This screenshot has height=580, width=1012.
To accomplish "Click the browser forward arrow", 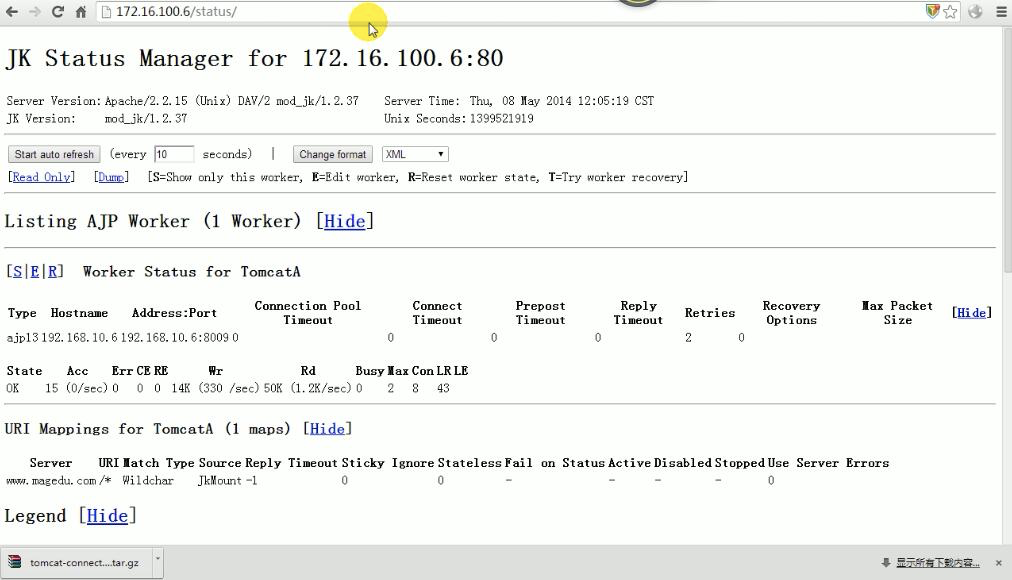I will pos(34,12).
